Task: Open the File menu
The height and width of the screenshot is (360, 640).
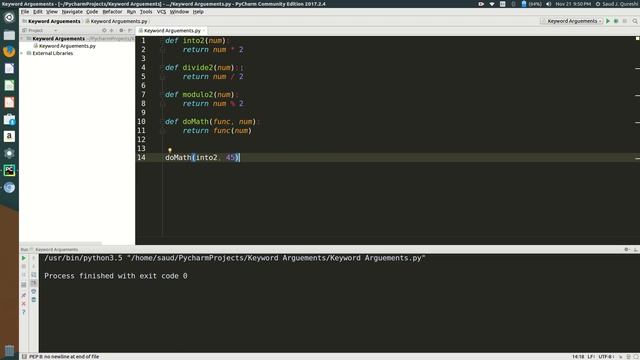Action: coord(25,12)
